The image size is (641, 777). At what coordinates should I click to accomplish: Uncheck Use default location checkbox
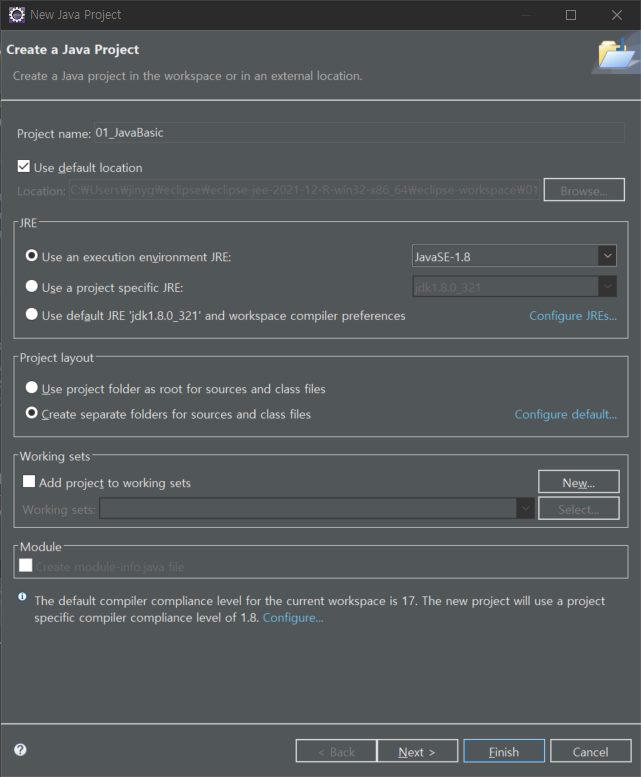coord(24,166)
